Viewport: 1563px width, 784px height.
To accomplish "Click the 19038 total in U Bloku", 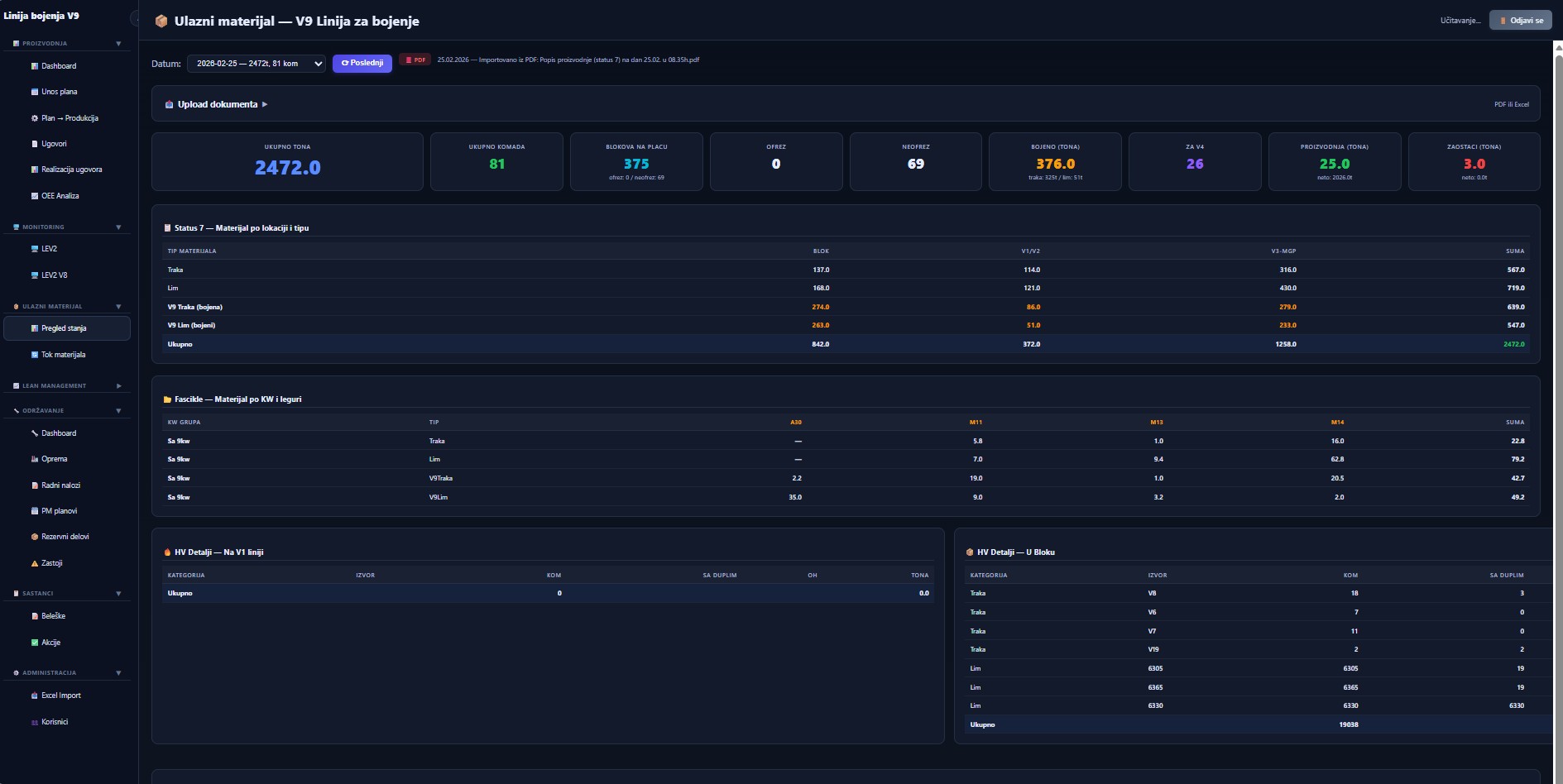I will pyautogui.click(x=1348, y=724).
